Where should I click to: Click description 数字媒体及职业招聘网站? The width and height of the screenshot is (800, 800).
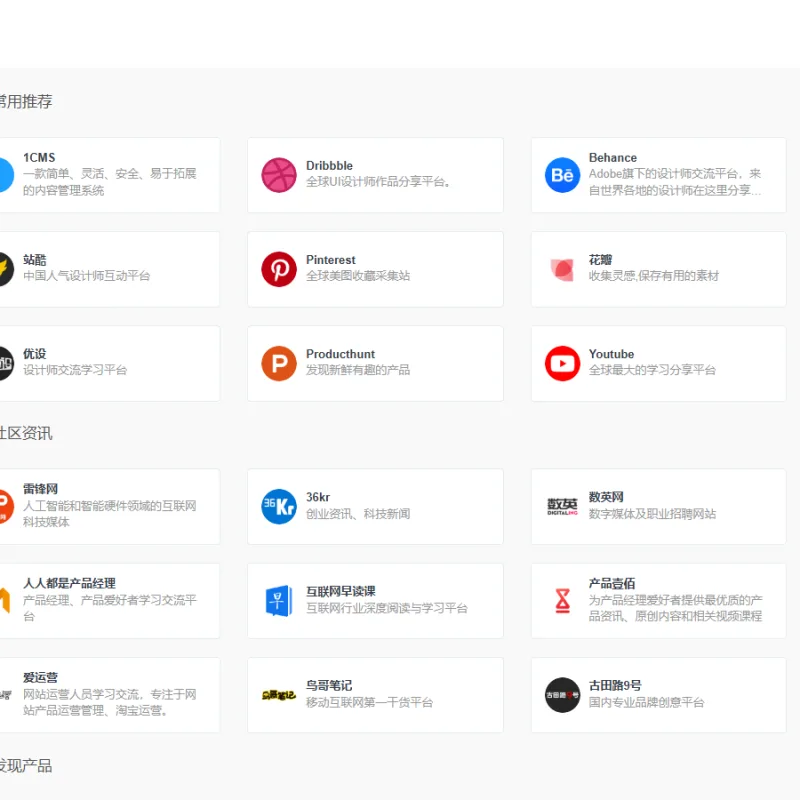tap(652, 514)
